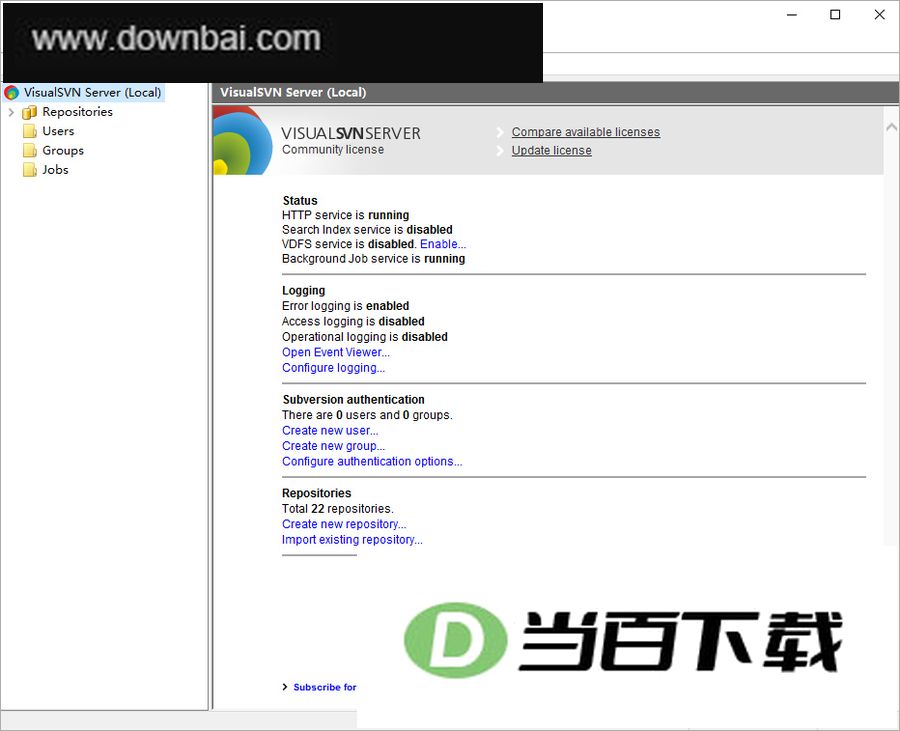Click the Repositories folder icon

click(x=30, y=112)
